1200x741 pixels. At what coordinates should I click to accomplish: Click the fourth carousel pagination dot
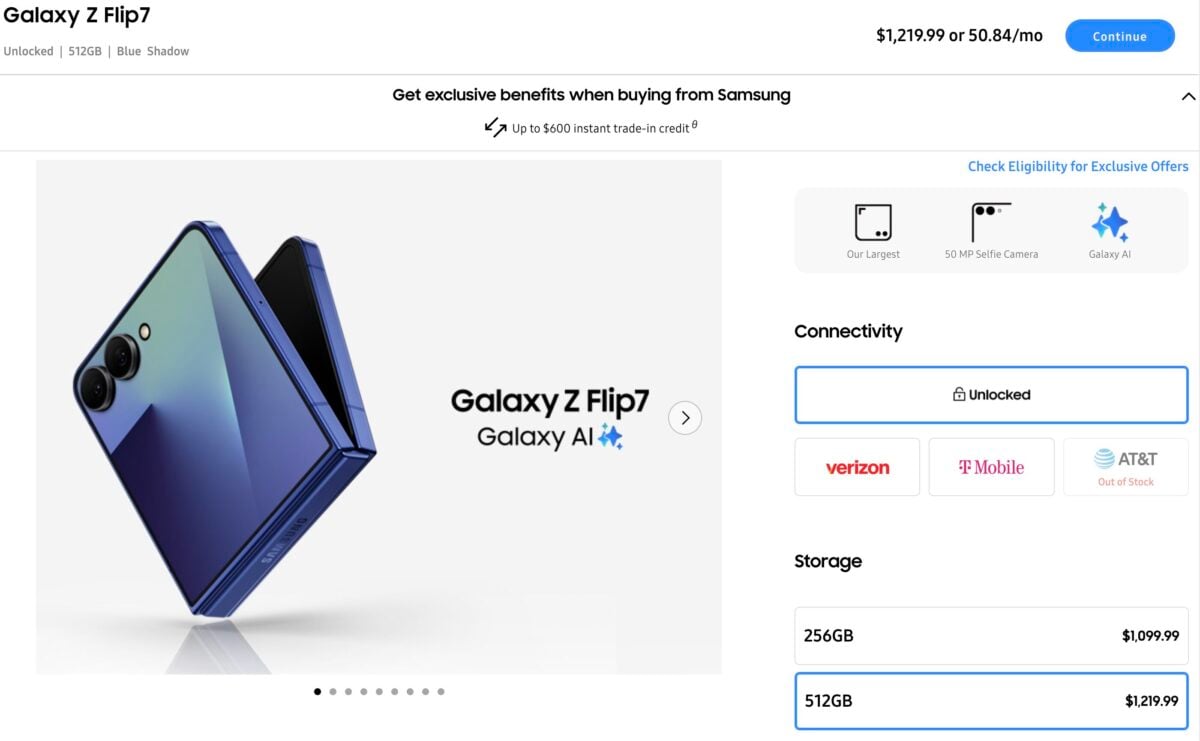363,690
